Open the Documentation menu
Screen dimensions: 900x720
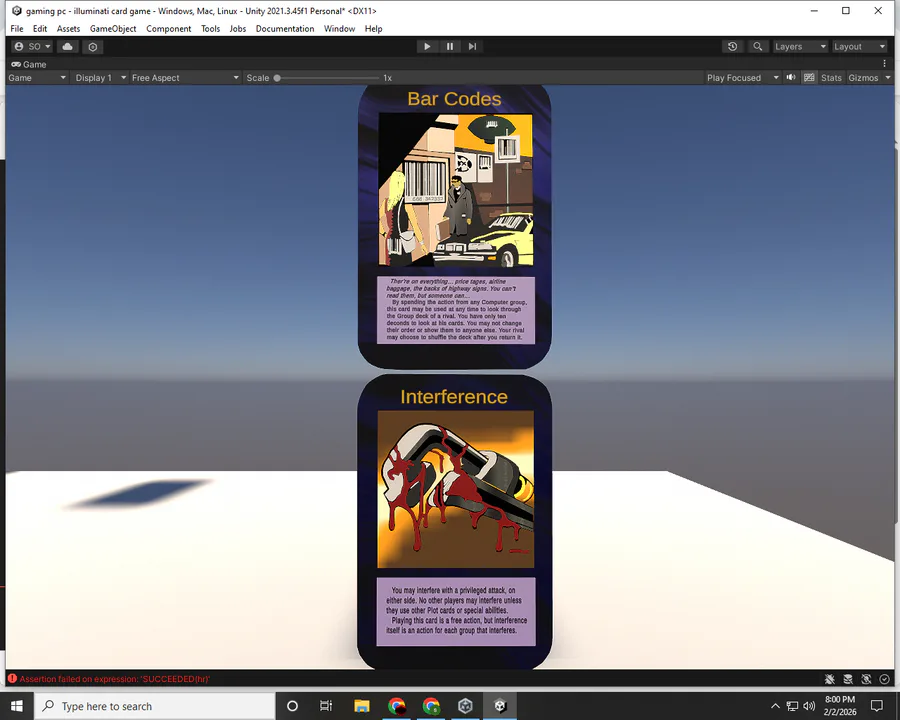point(285,29)
